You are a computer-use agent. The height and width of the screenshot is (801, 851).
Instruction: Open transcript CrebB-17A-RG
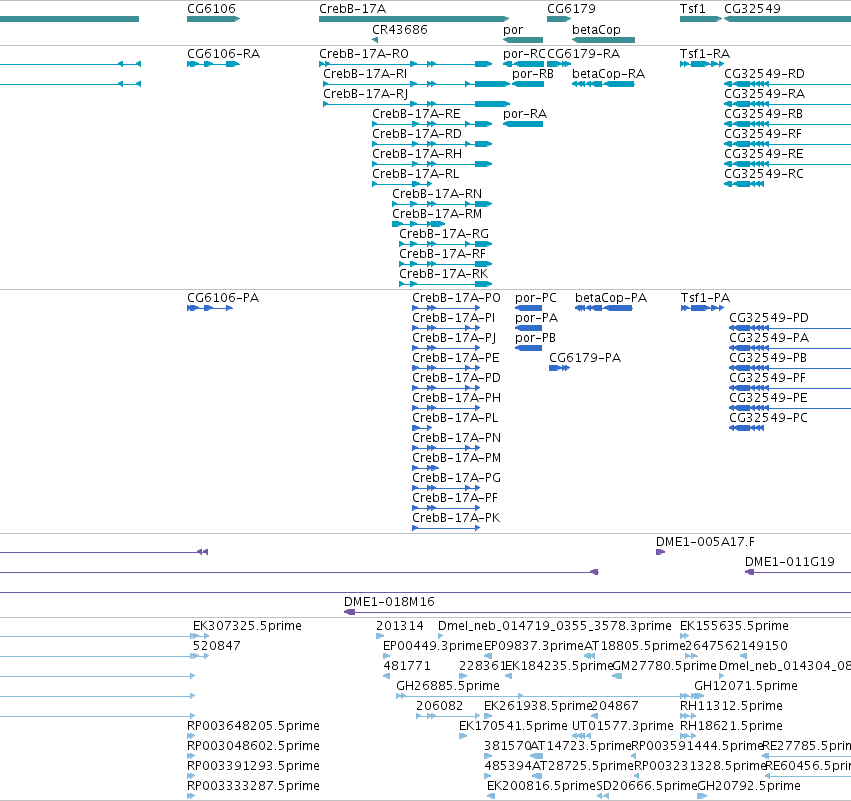coord(444,234)
